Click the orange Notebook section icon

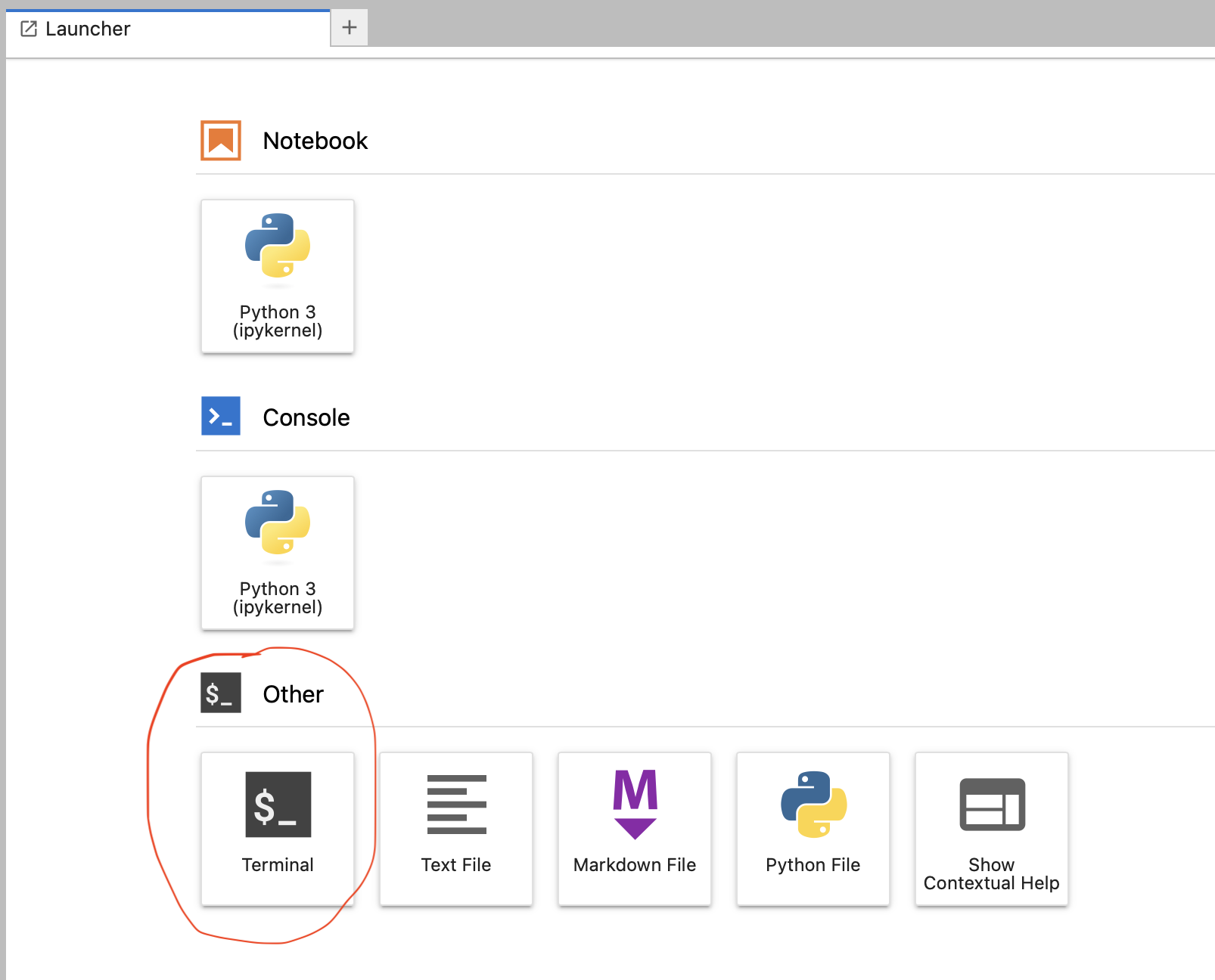click(x=219, y=140)
